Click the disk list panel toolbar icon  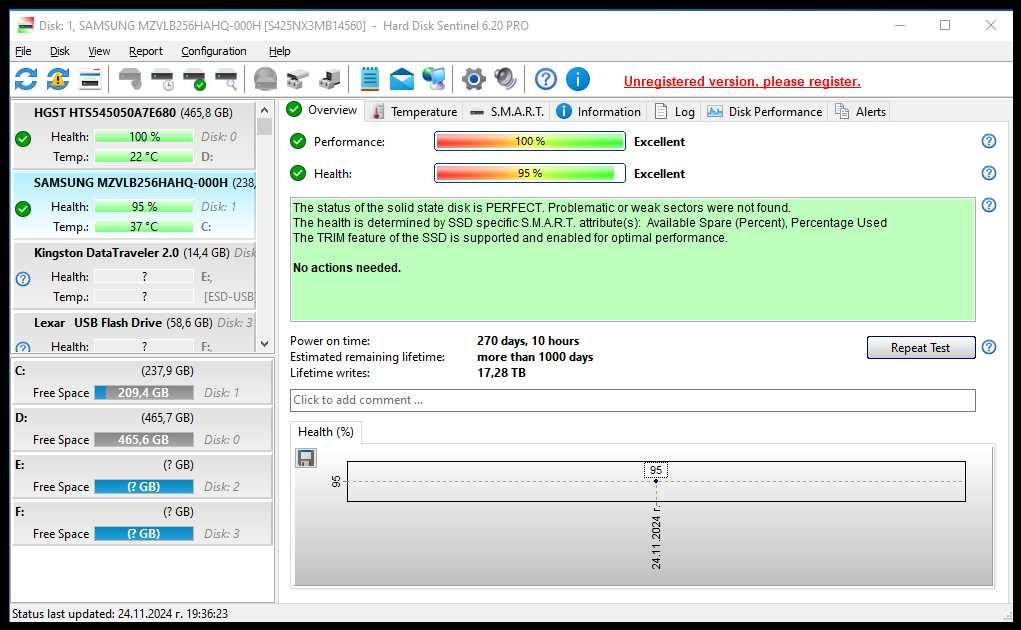[90, 79]
